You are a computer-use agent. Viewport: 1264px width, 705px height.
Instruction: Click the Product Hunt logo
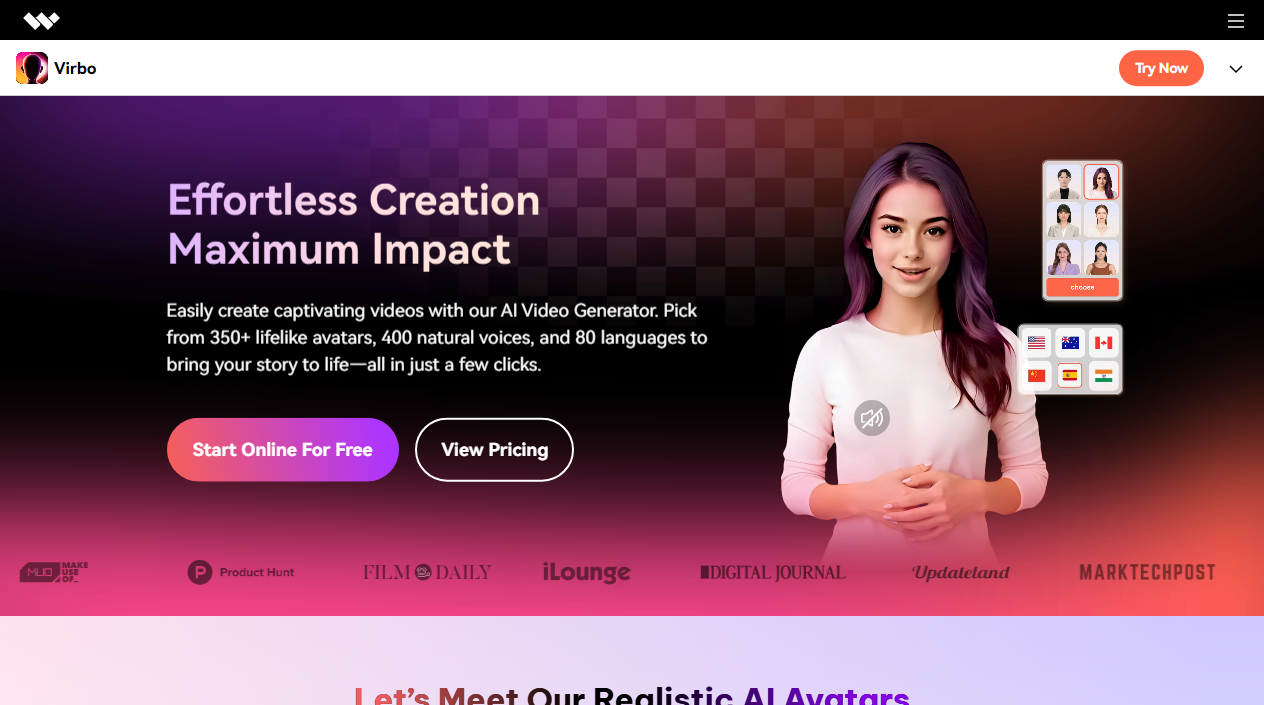[241, 572]
